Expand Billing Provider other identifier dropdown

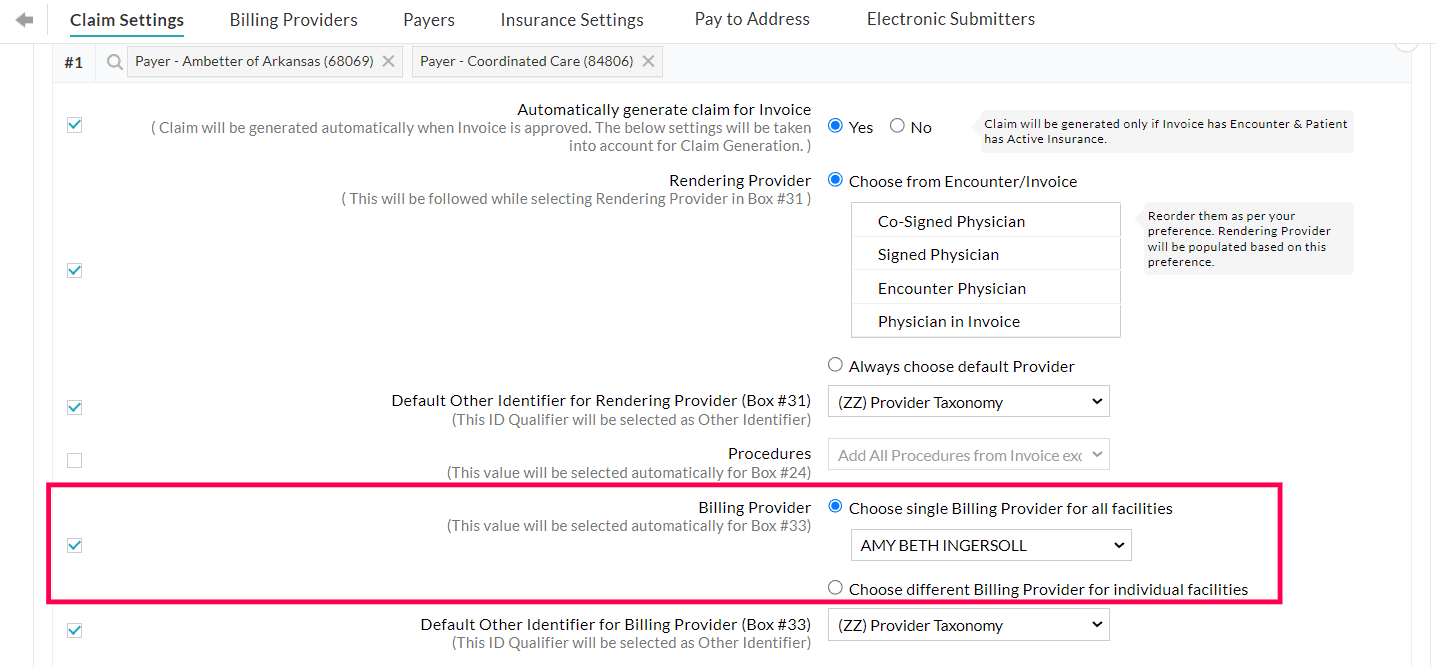[x=968, y=625]
